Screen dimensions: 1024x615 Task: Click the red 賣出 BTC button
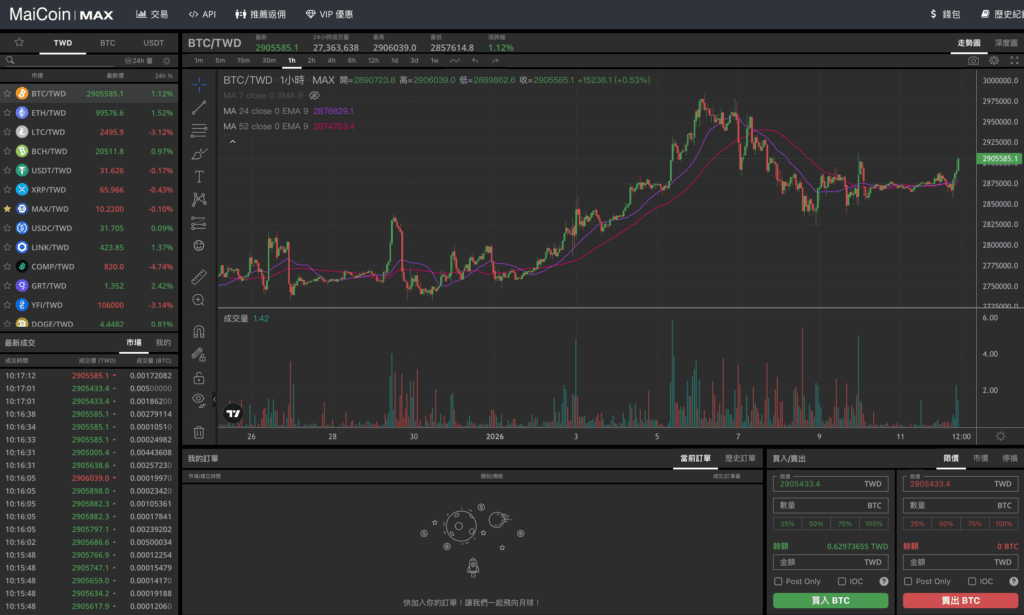tap(960, 601)
